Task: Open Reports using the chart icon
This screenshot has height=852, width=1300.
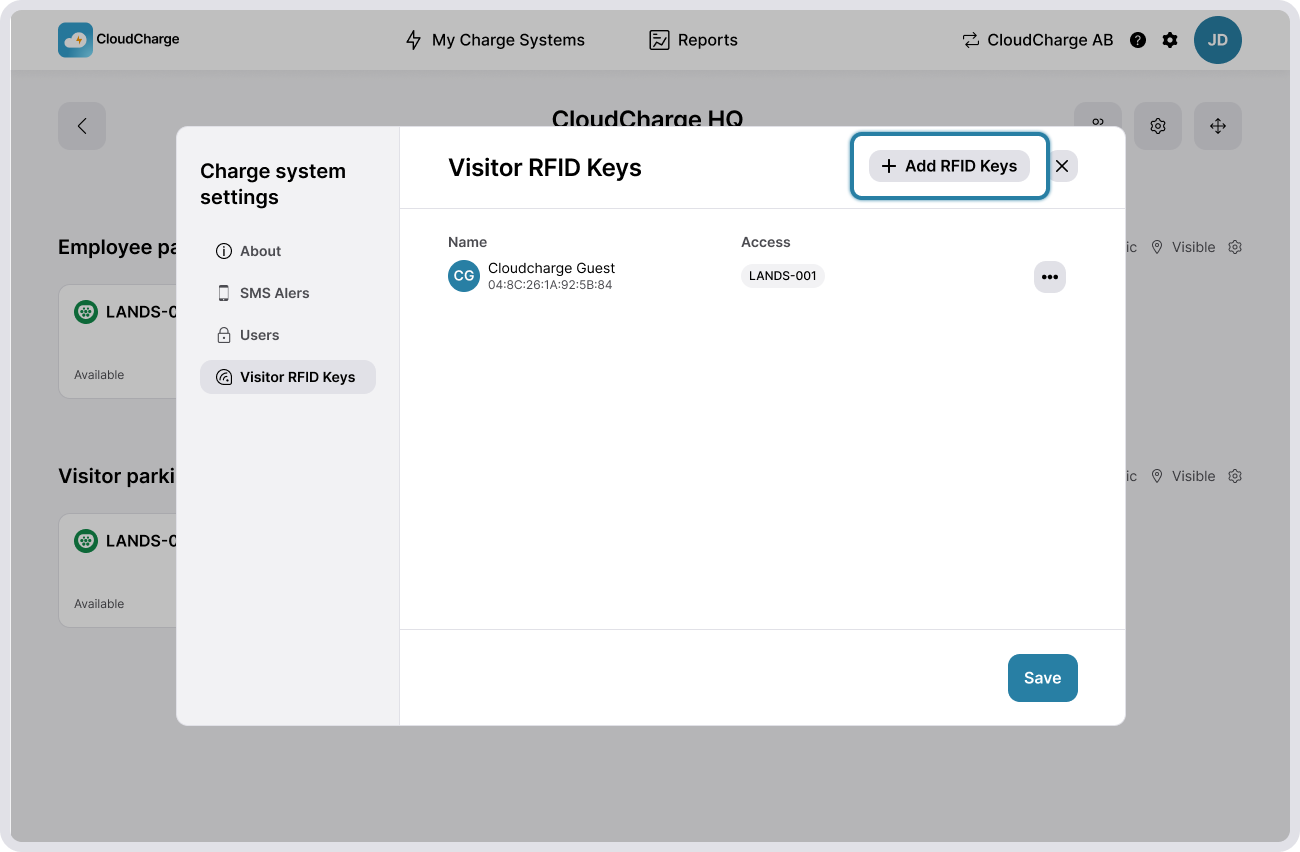Action: click(x=659, y=40)
